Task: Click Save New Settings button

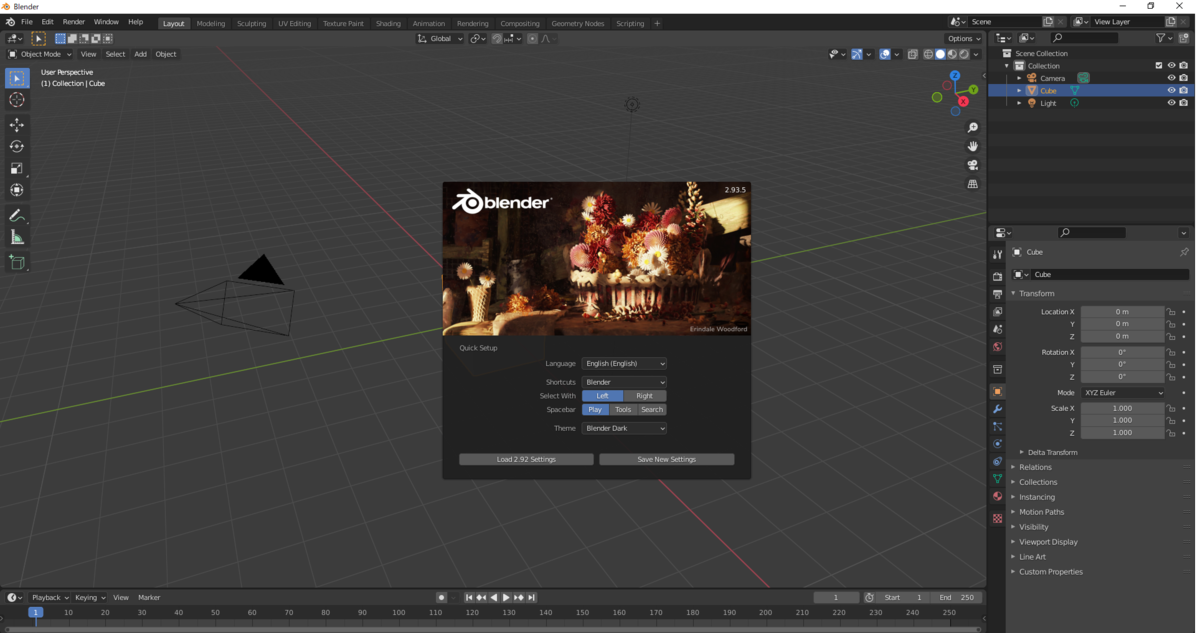Action: coord(667,459)
